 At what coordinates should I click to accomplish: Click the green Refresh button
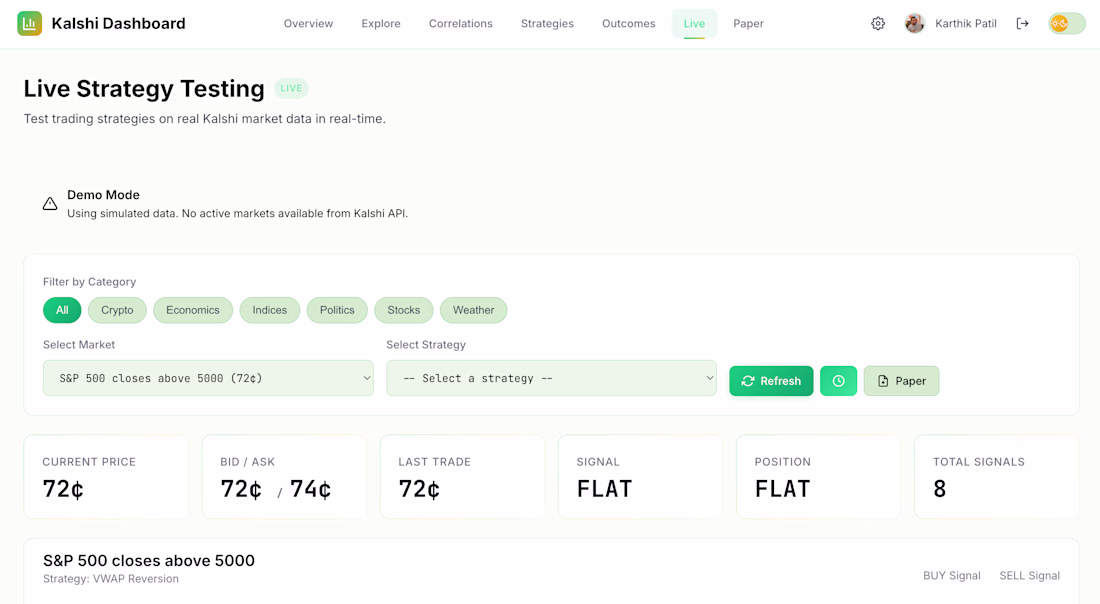771,381
